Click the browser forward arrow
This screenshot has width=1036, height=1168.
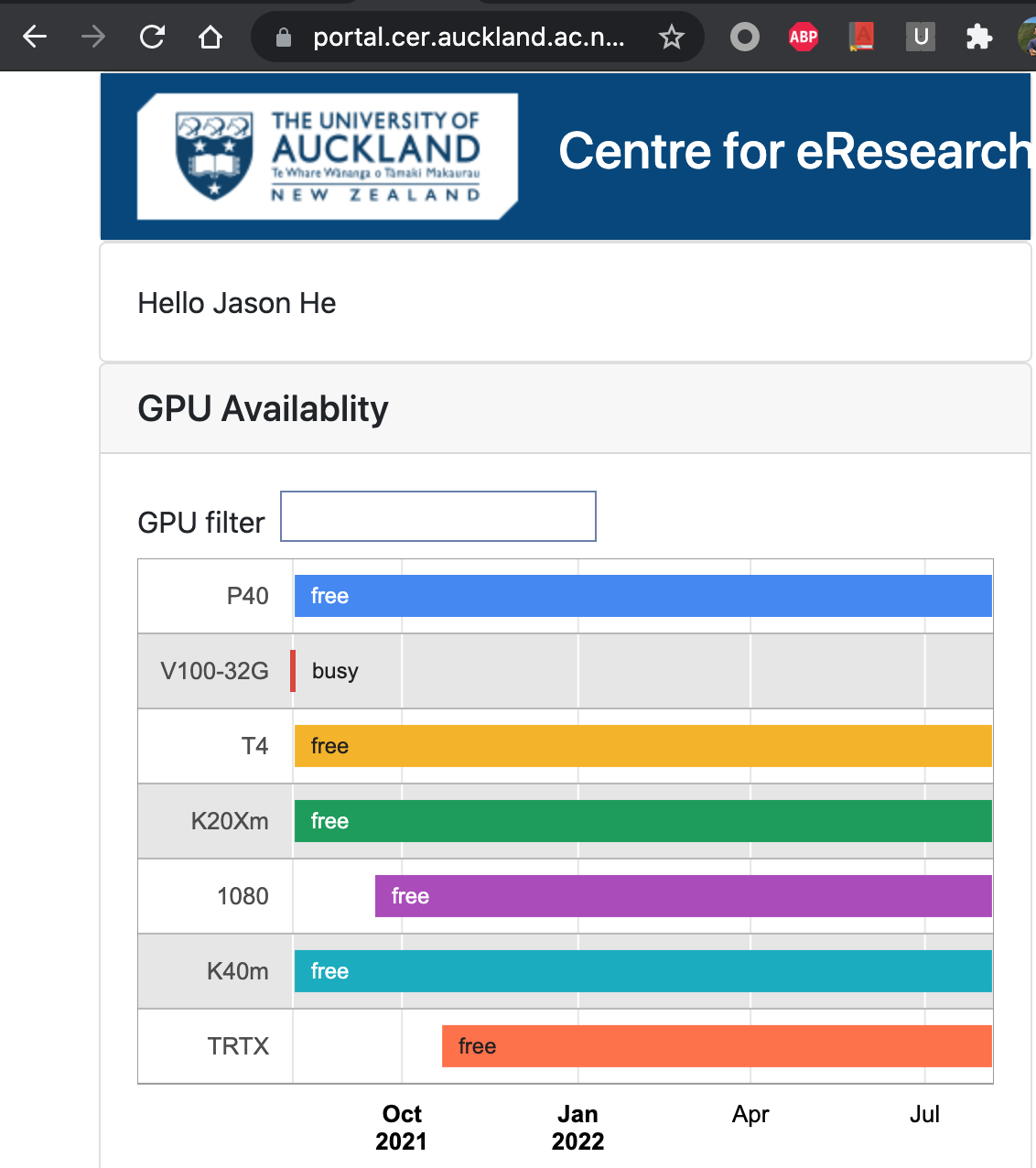click(x=93, y=37)
